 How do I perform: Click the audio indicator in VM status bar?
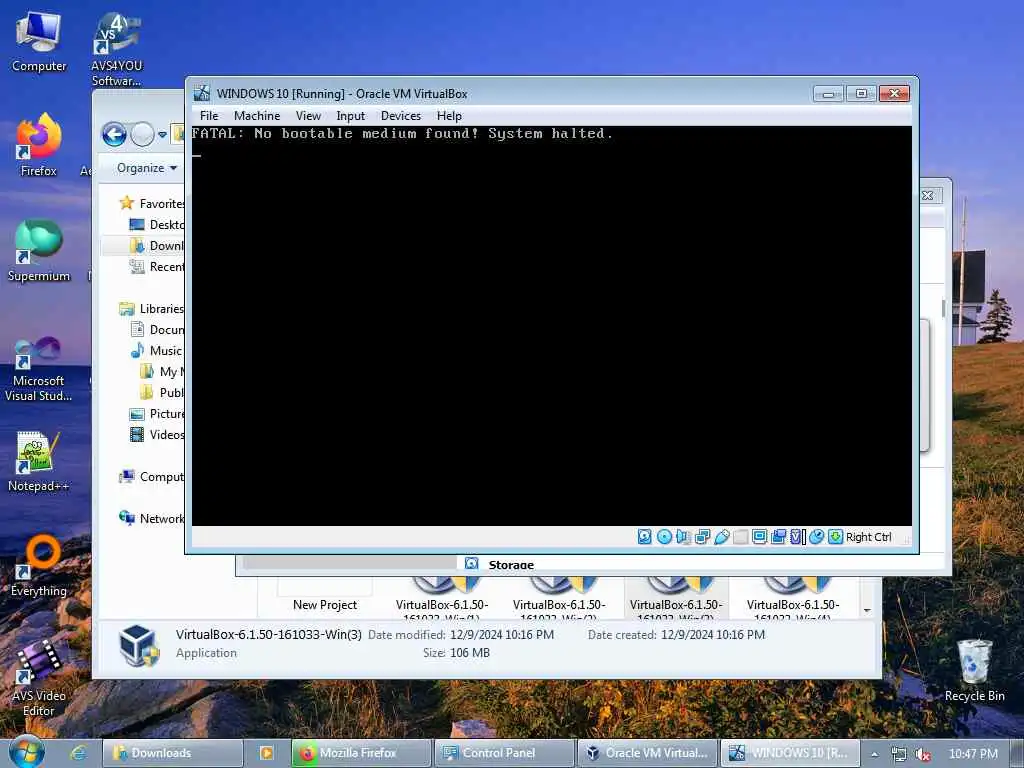tap(683, 537)
